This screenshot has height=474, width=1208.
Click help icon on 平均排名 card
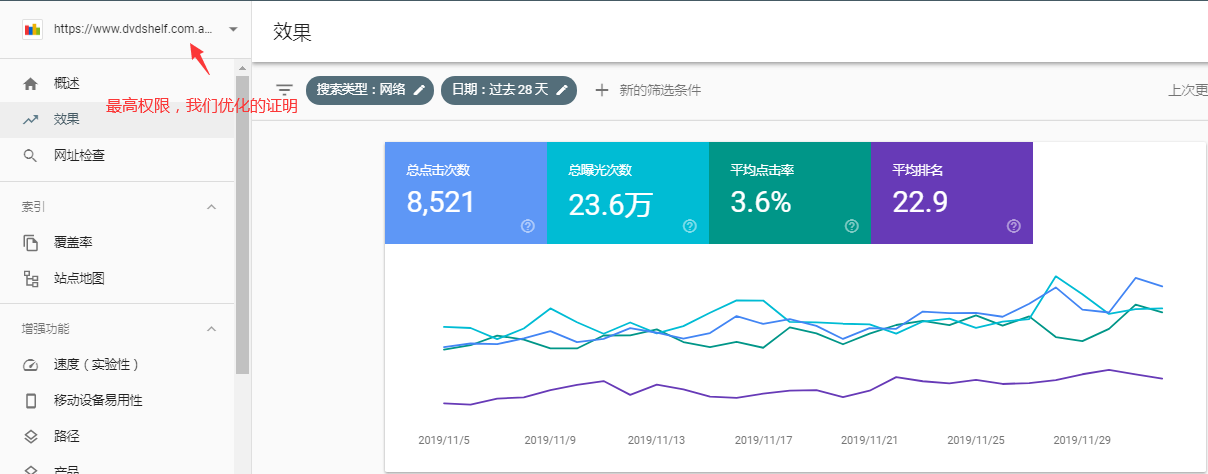1014,226
